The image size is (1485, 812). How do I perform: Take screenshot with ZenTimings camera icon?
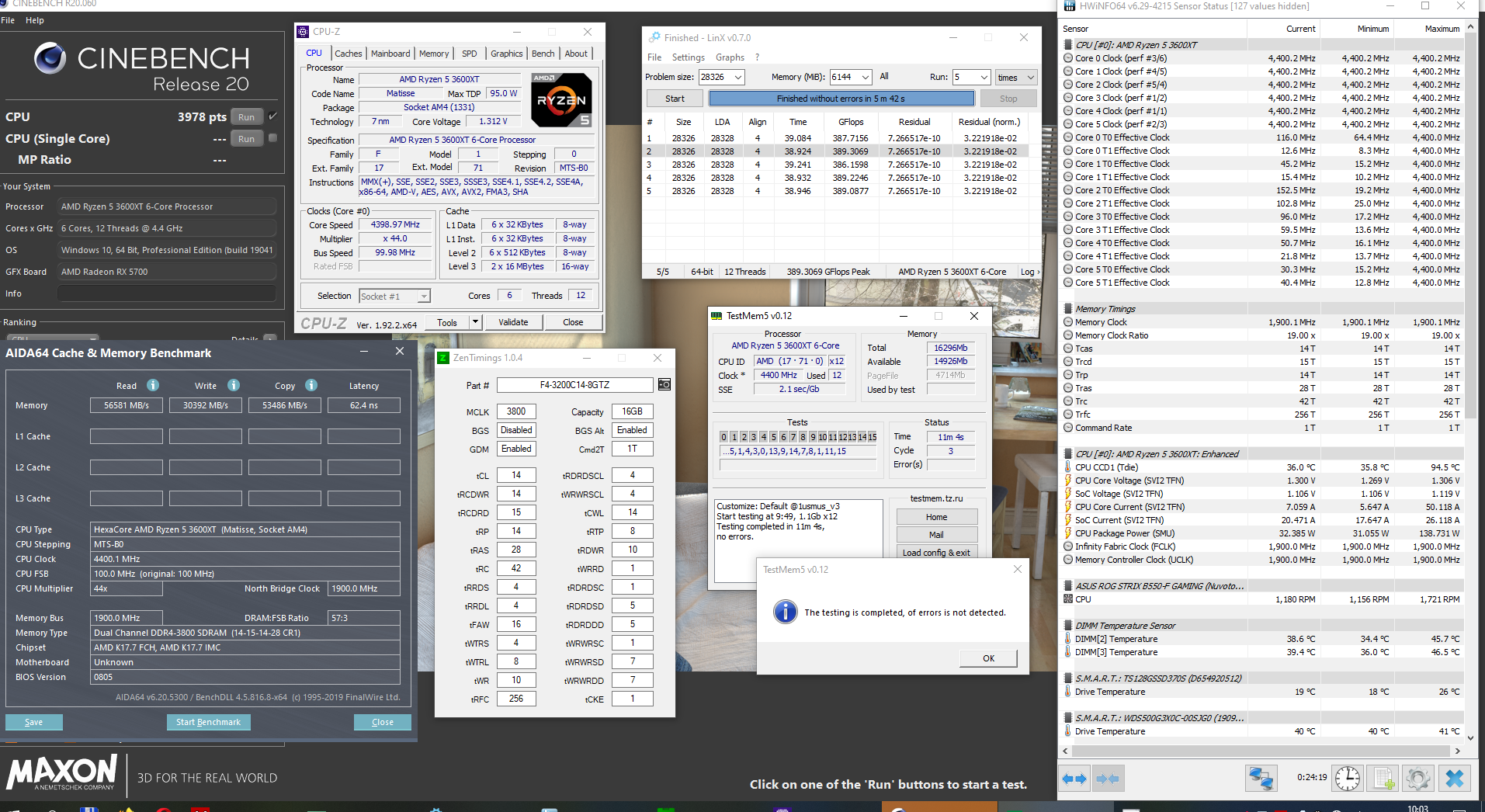664,385
